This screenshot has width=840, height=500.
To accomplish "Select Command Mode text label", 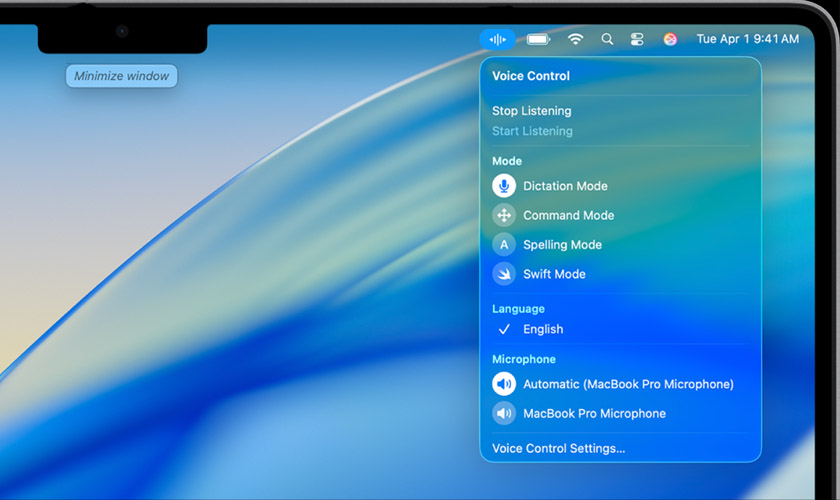I will pyautogui.click(x=568, y=215).
